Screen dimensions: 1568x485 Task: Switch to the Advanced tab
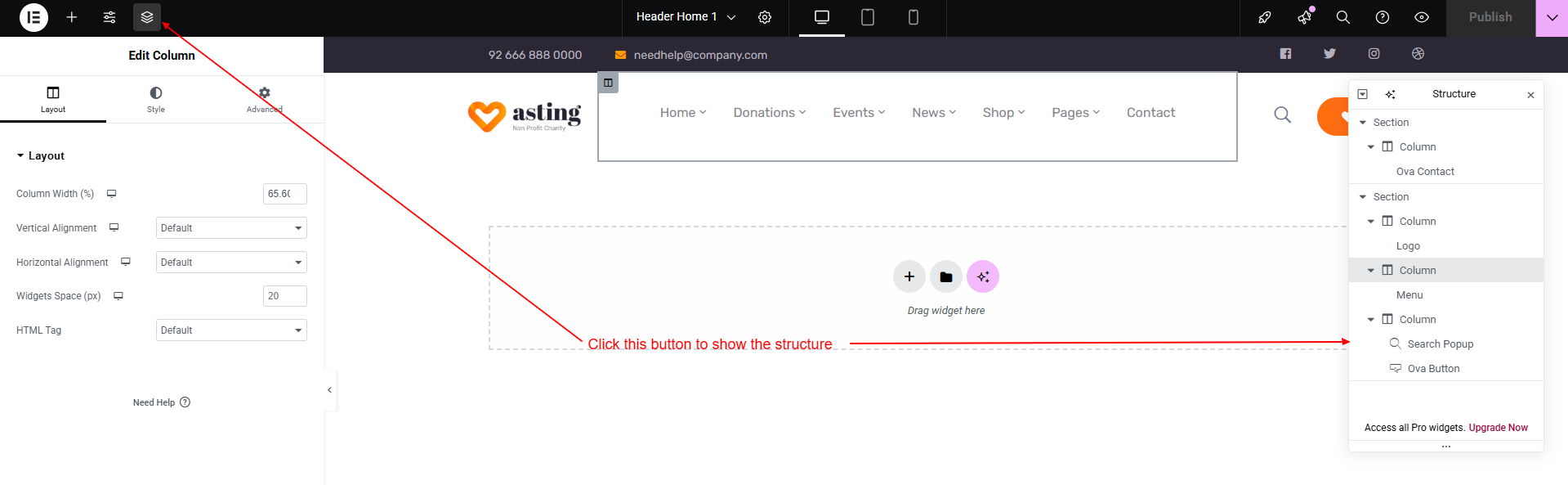(264, 99)
